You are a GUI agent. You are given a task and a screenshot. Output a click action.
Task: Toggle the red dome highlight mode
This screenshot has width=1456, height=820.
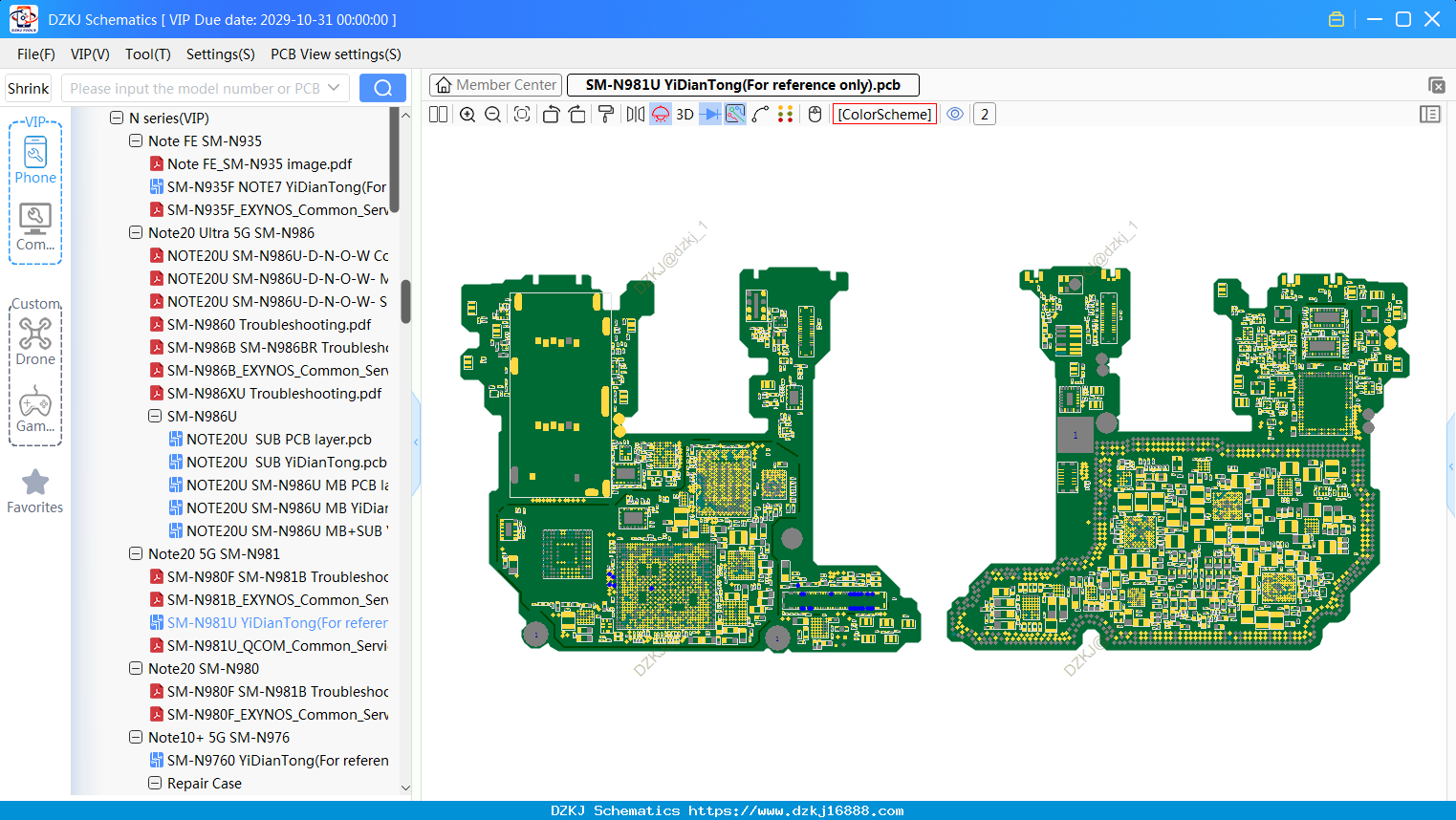tap(661, 115)
